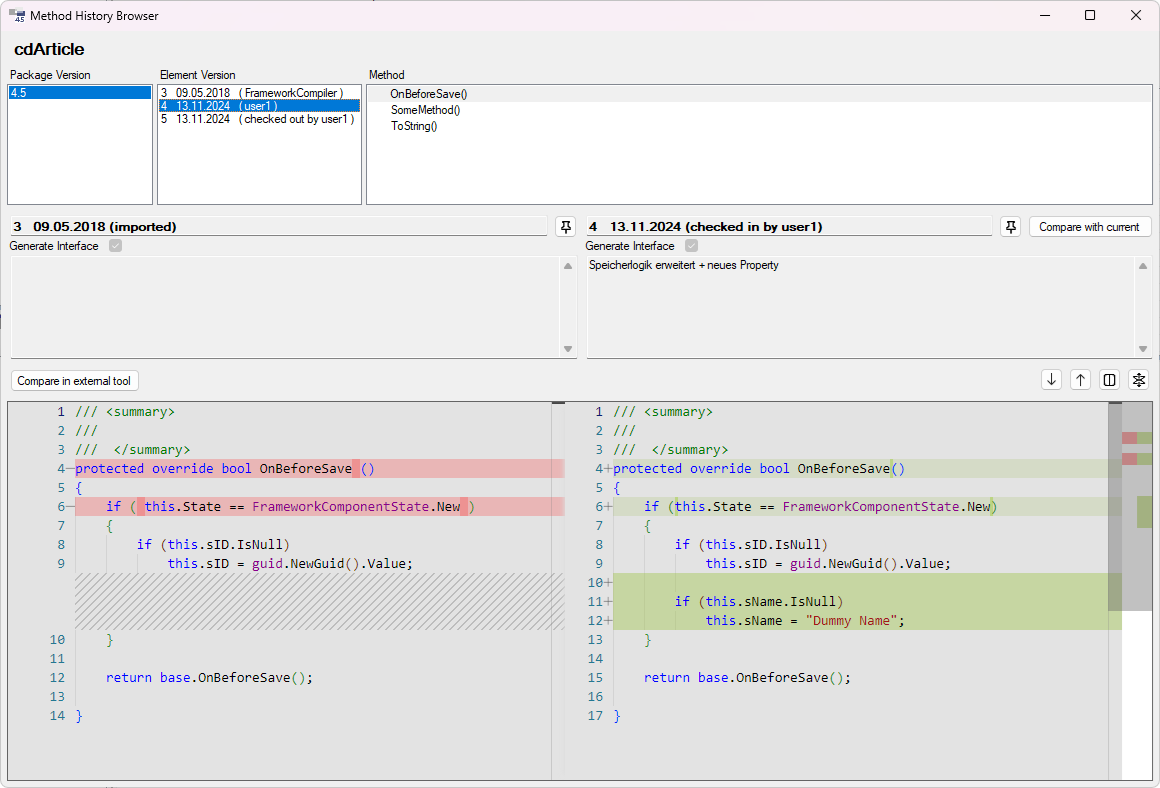Maximize the Method History Browser window
Screen dimensions: 1160x788
[x=1090, y=16]
